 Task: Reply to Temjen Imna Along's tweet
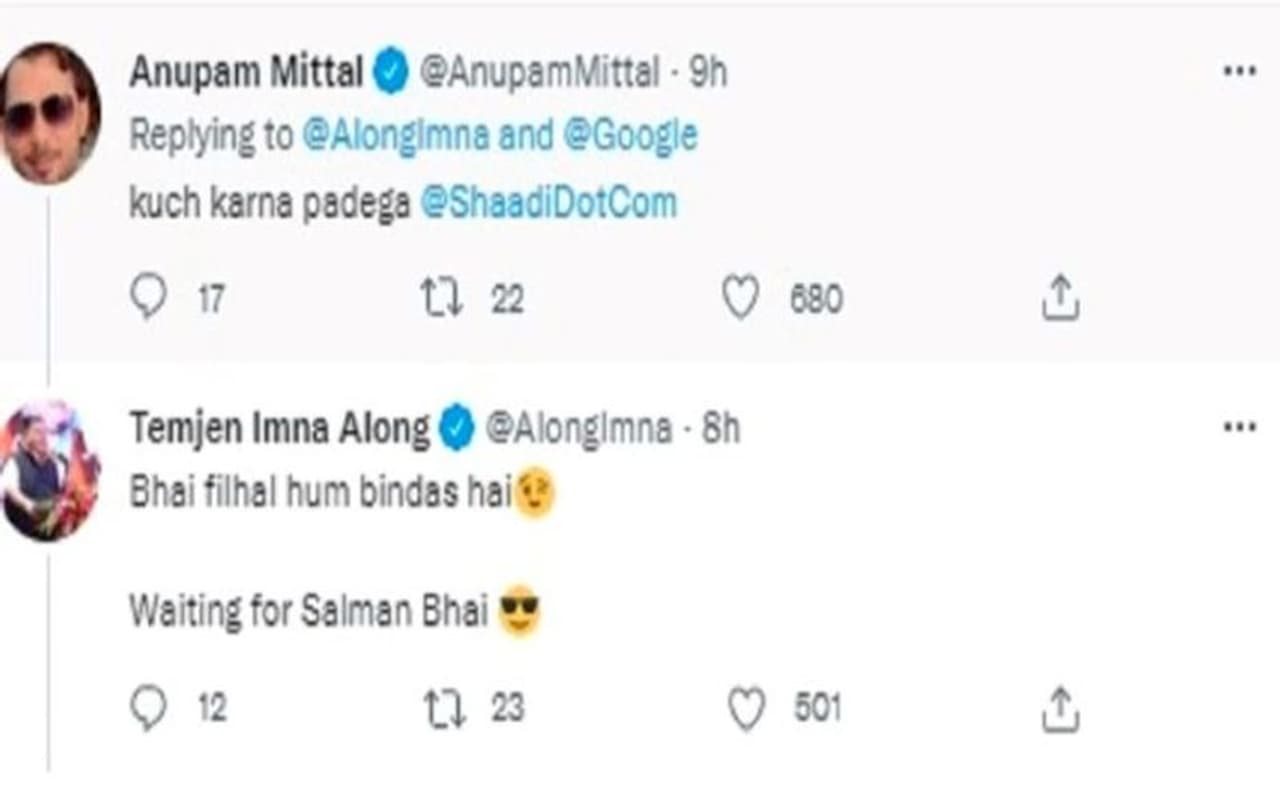tap(148, 708)
